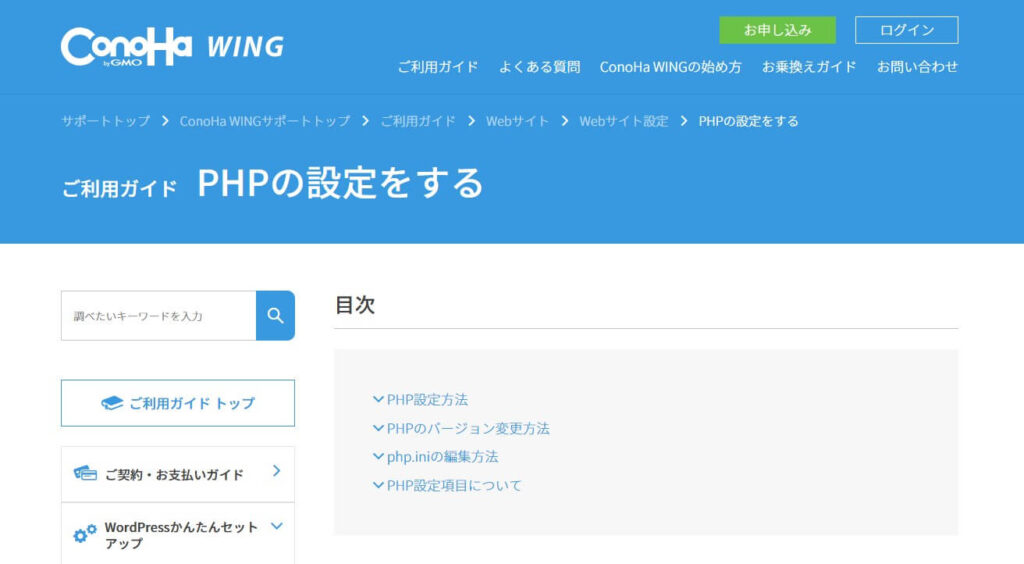The image size is (1024, 564).
Task: Click the ConoHa WING logo
Action: 172,47
